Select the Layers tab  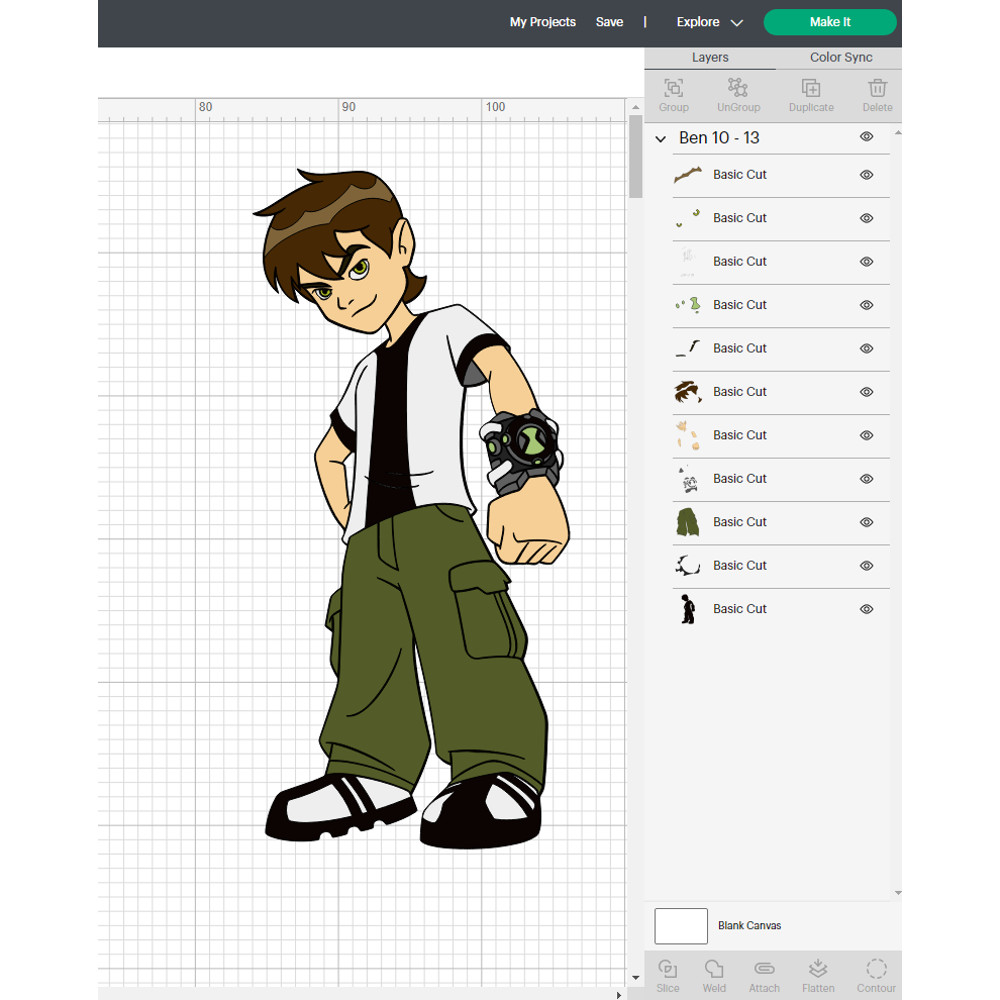710,57
